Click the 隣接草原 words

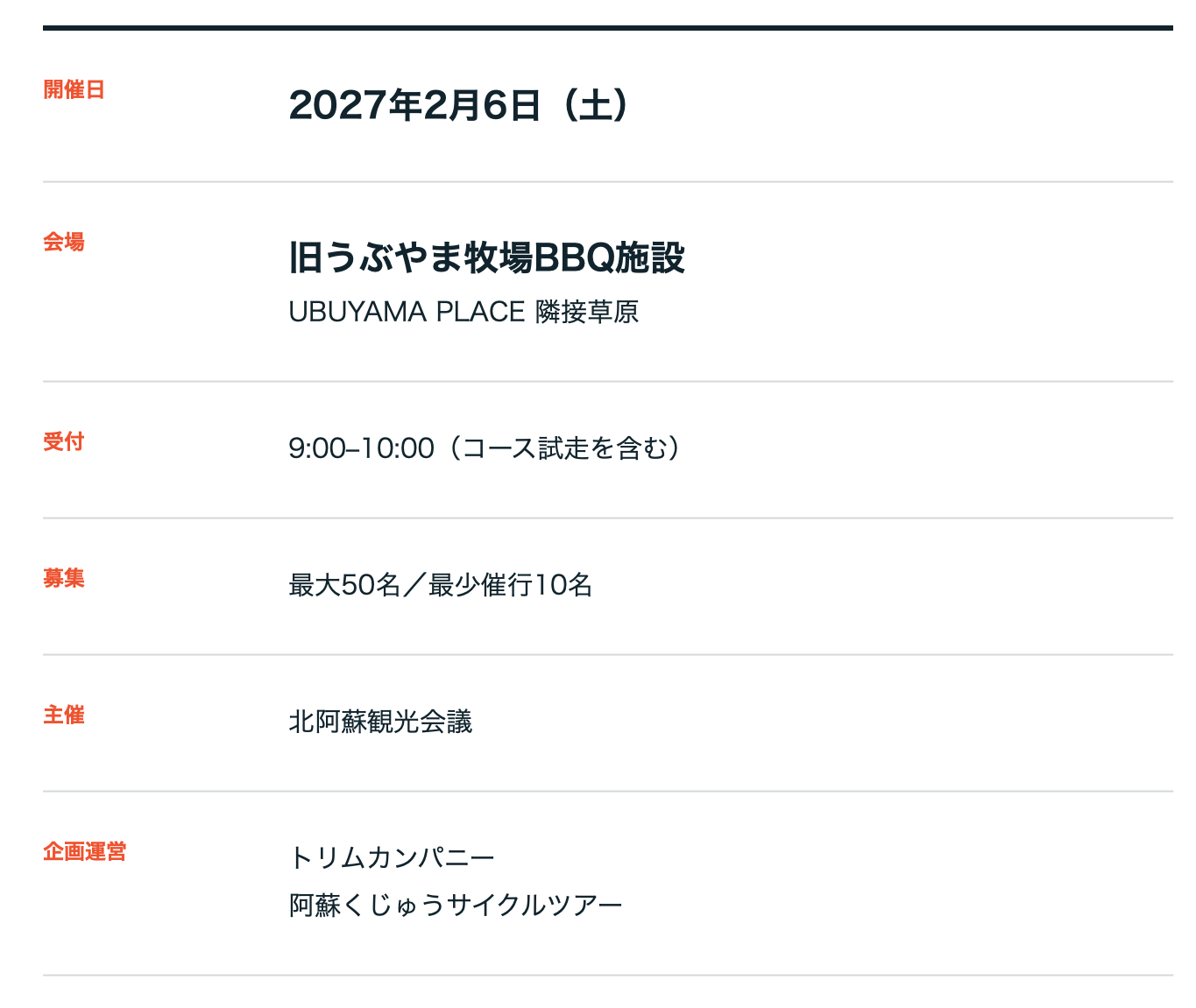[587, 312]
